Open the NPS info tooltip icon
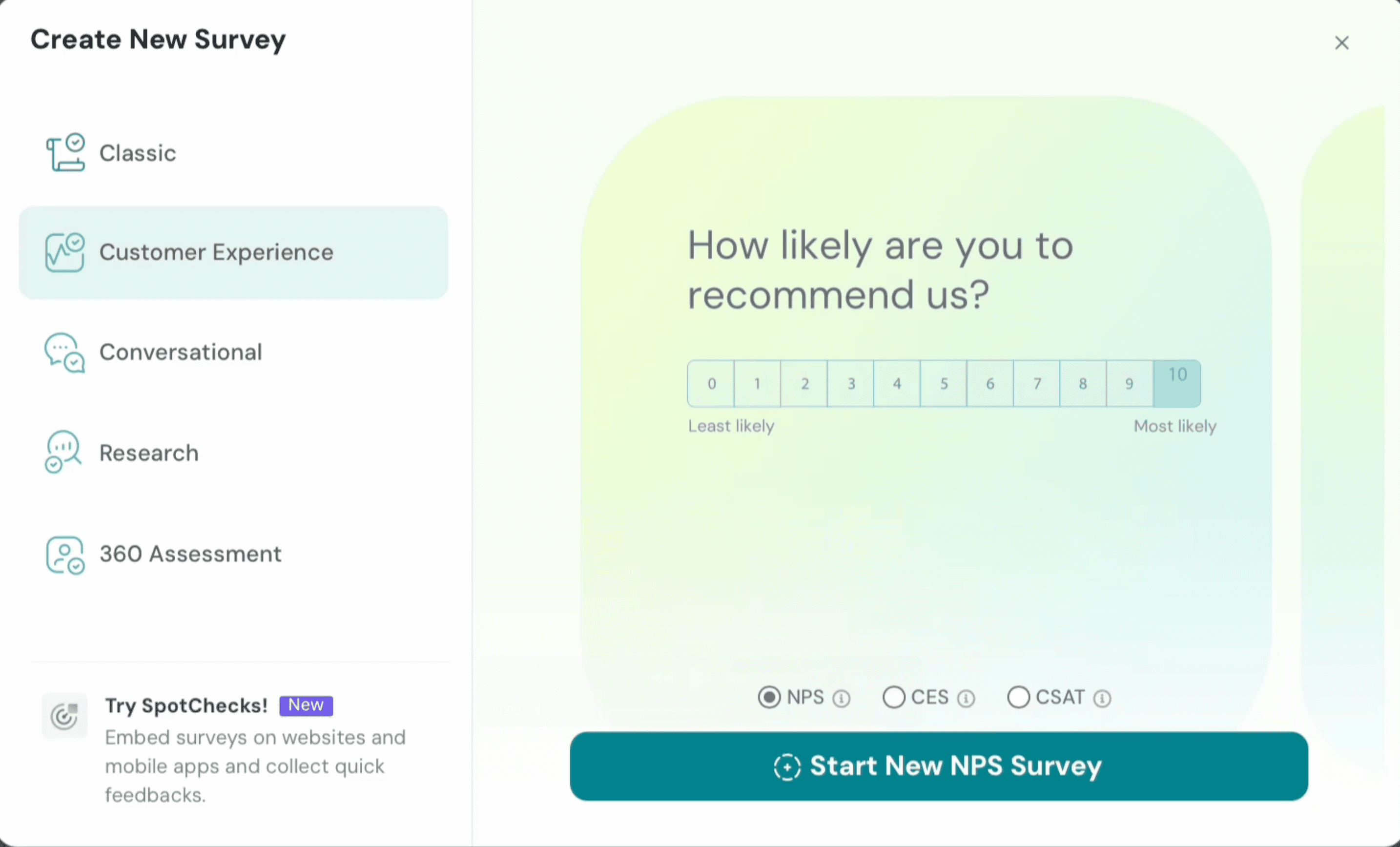Screen dimensions: 1400x847 click(x=842, y=698)
